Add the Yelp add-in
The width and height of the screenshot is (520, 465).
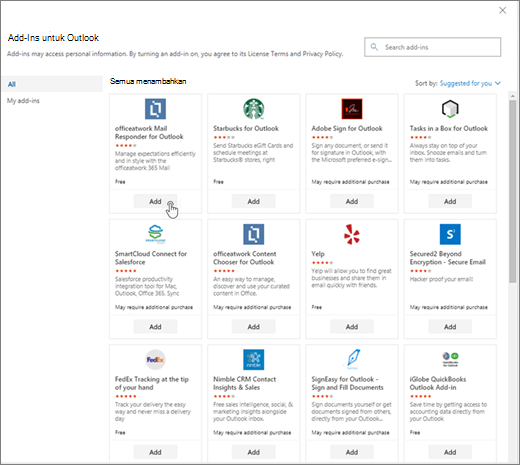[352, 327]
